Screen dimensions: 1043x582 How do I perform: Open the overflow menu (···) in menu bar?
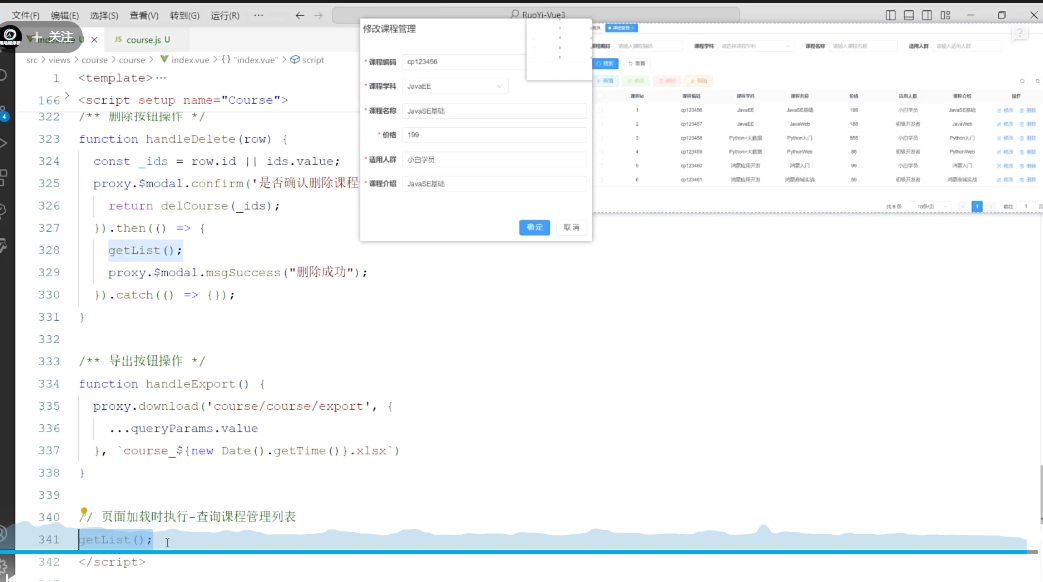pyautogui.click(x=259, y=15)
